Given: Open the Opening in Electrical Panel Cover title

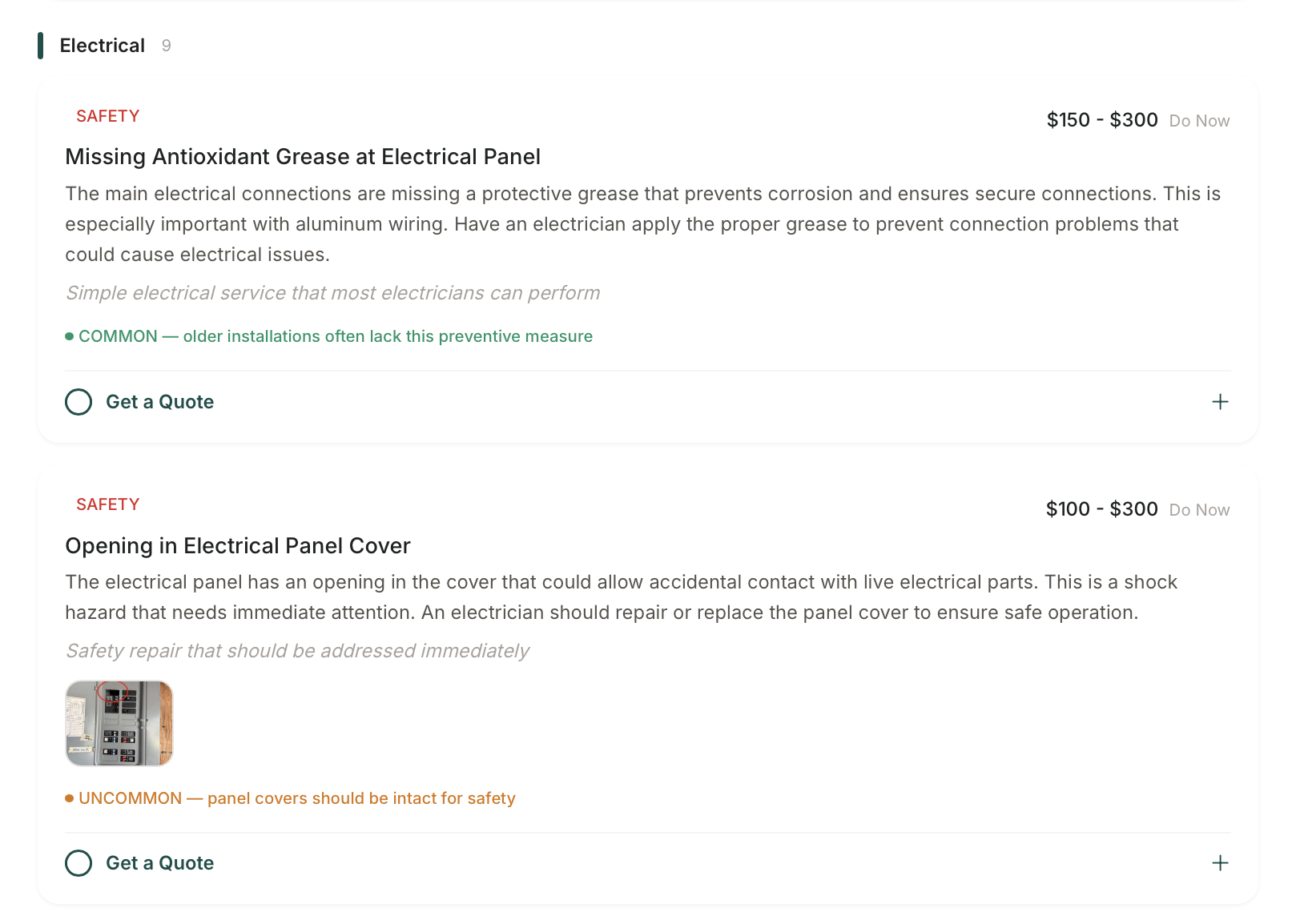Looking at the screenshot, I should [238, 546].
